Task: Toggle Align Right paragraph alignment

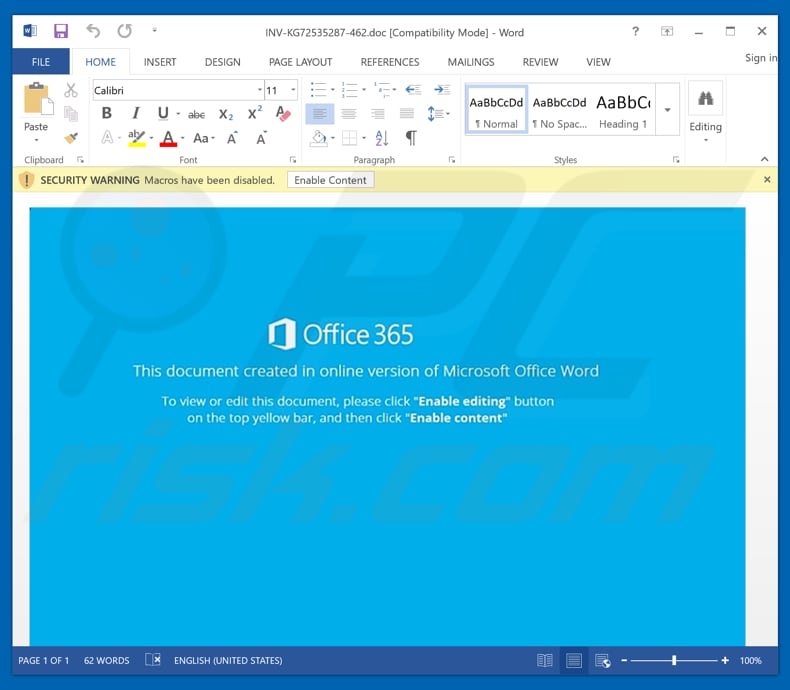Action: pyautogui.click(x=377, y=114)
